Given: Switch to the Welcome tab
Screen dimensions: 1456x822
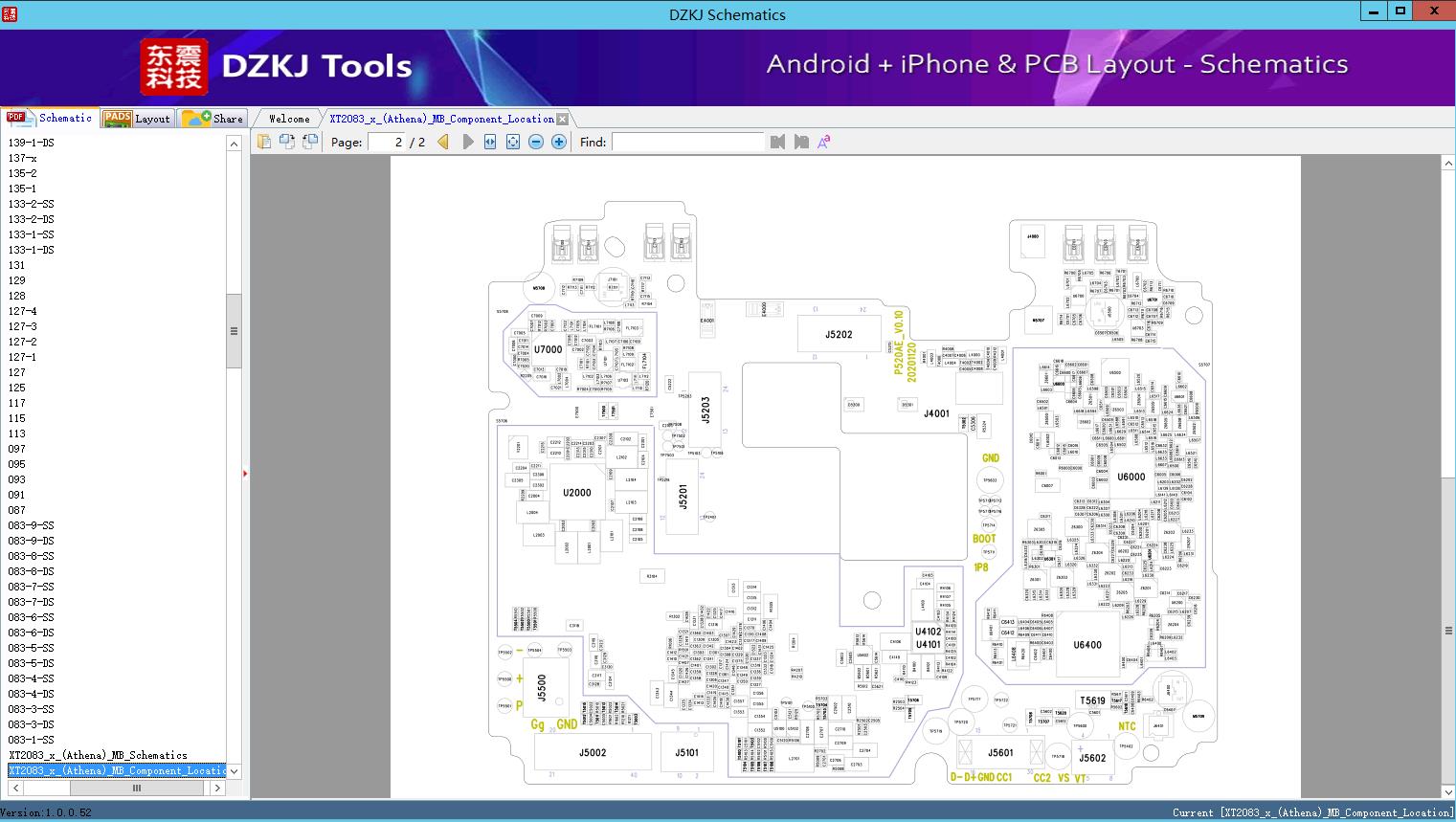Looking at the screenshot, I should (x=289, y=119).
